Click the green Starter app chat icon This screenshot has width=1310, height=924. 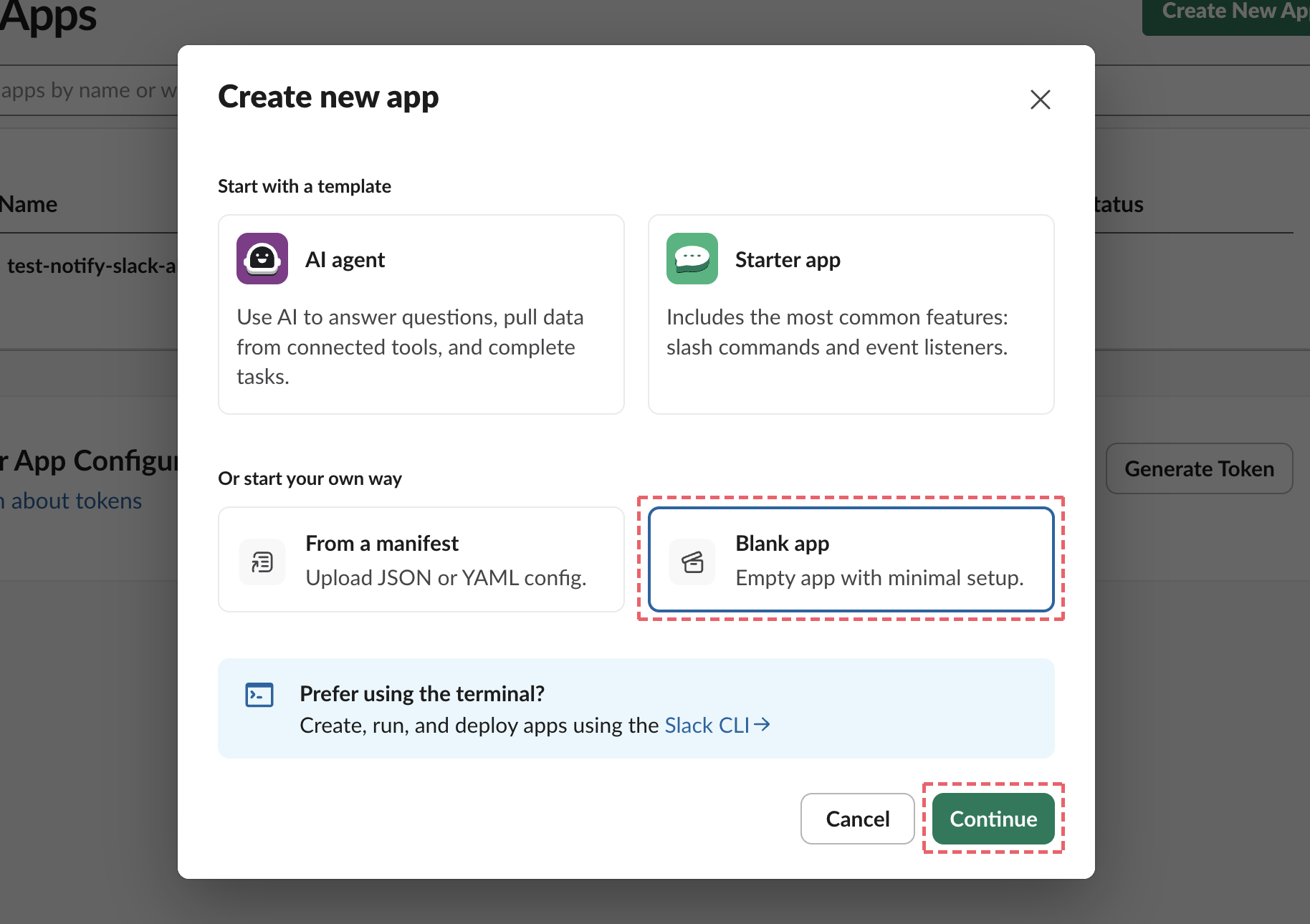[x=692, y=259]
